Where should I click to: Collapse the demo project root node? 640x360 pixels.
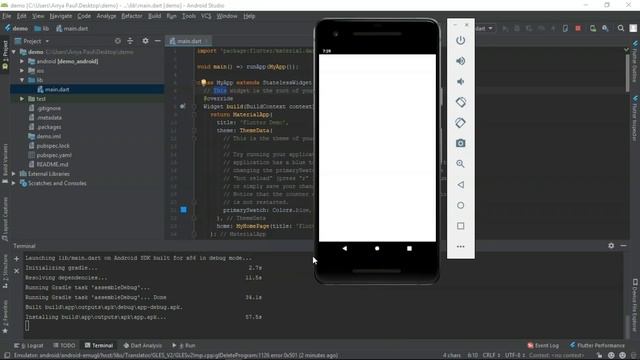[x=14, y=52]
